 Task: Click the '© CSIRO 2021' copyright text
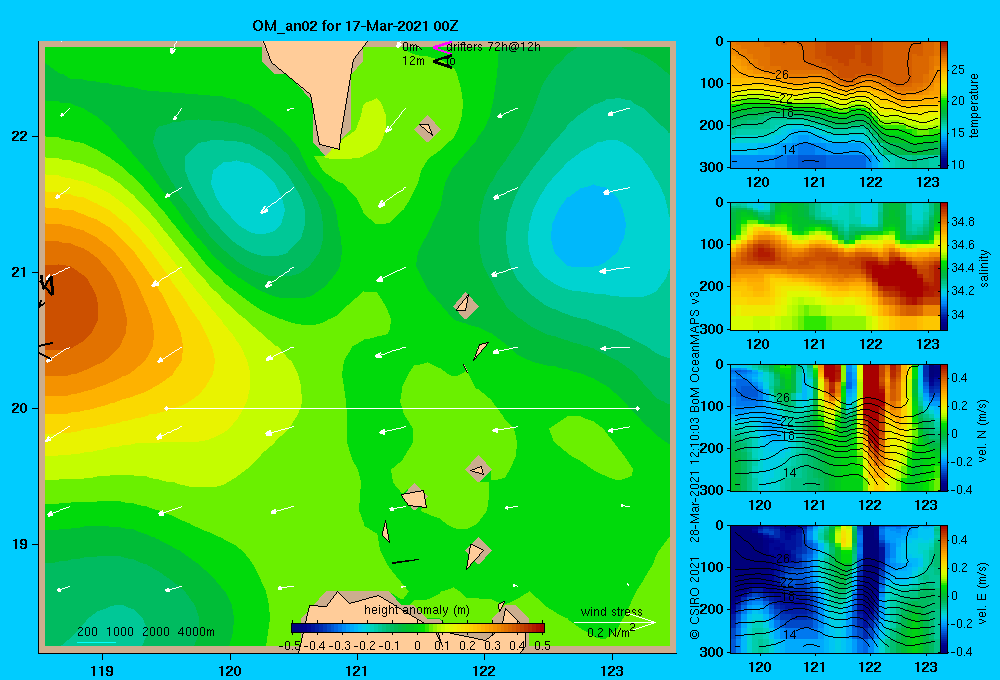(695, 598)
